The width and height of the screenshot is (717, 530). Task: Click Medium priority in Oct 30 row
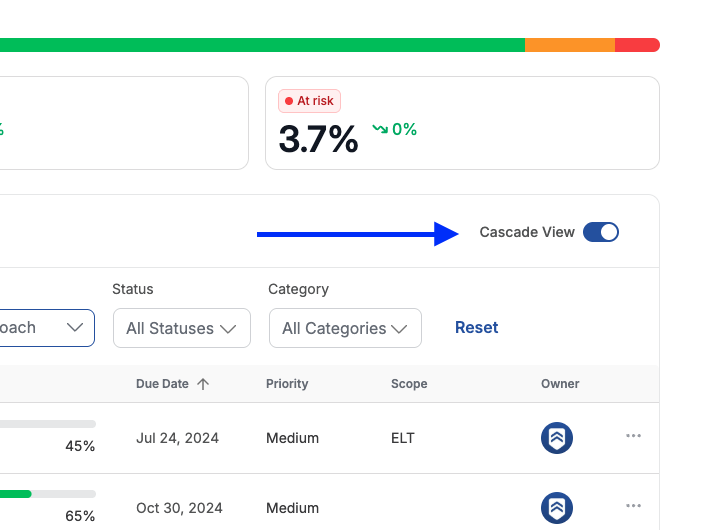[292, 508]
